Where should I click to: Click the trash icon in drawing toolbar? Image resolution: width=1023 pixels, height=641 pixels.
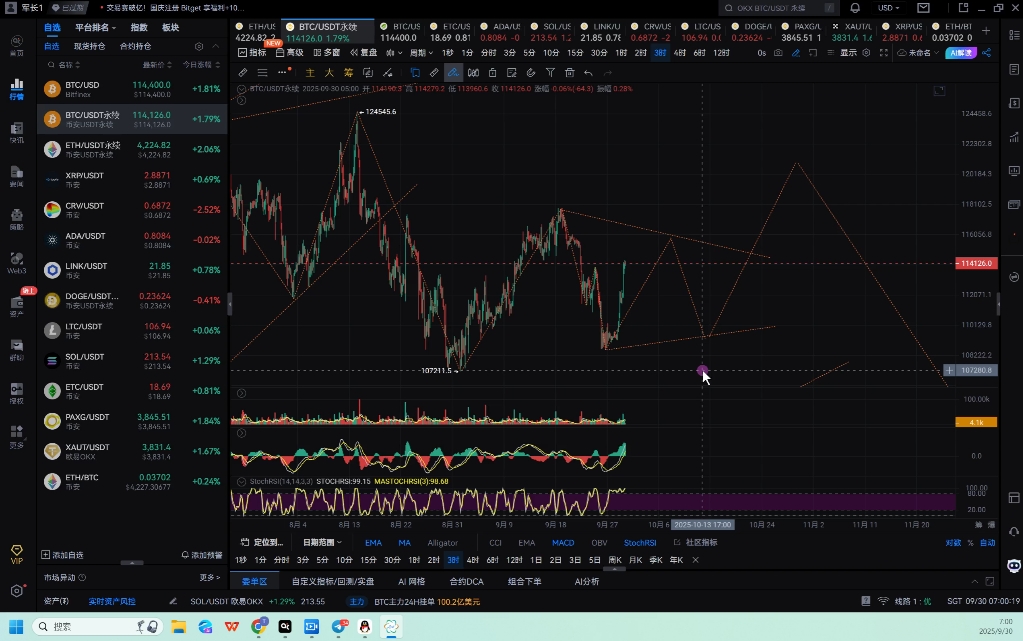point(569,72)
